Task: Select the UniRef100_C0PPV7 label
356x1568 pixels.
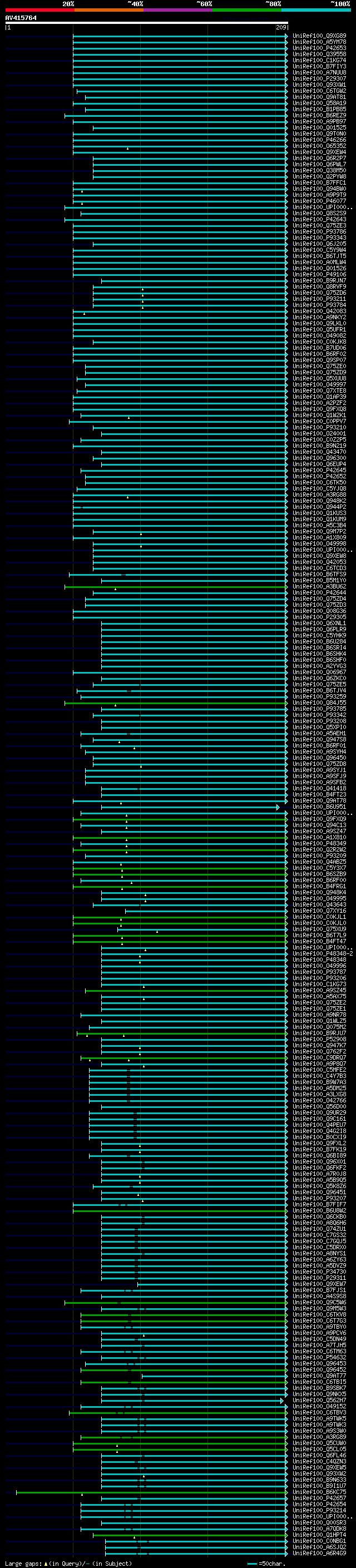Action: coord(319,421)
